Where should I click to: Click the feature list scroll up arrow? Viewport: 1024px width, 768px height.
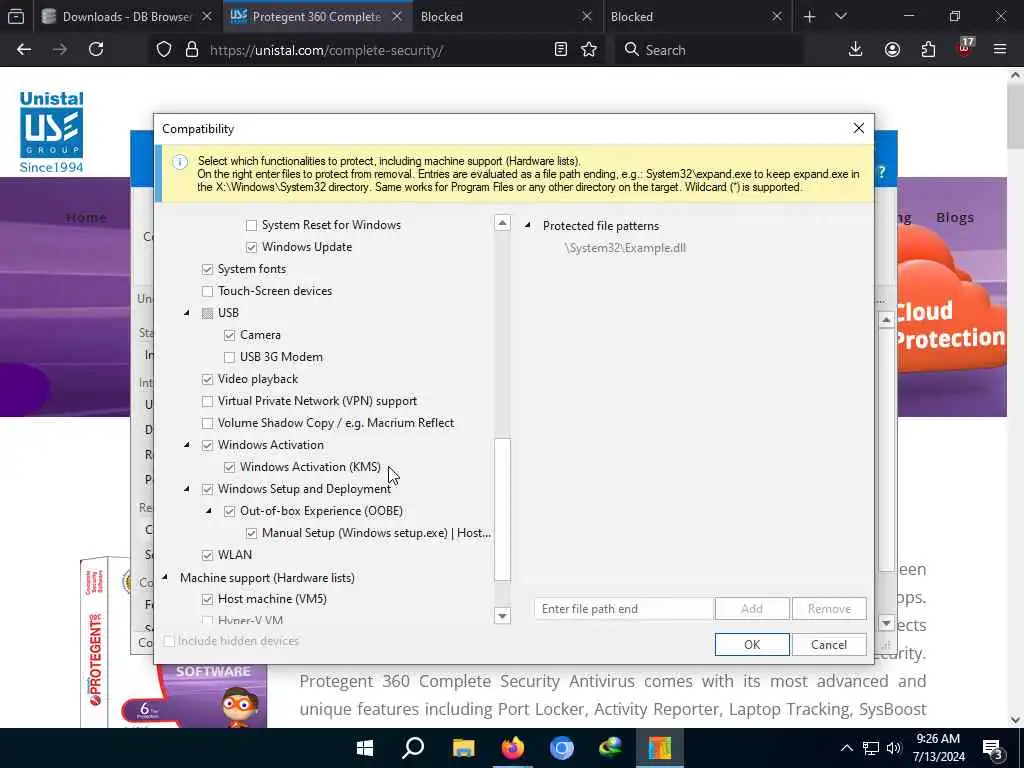coord(502,223)
